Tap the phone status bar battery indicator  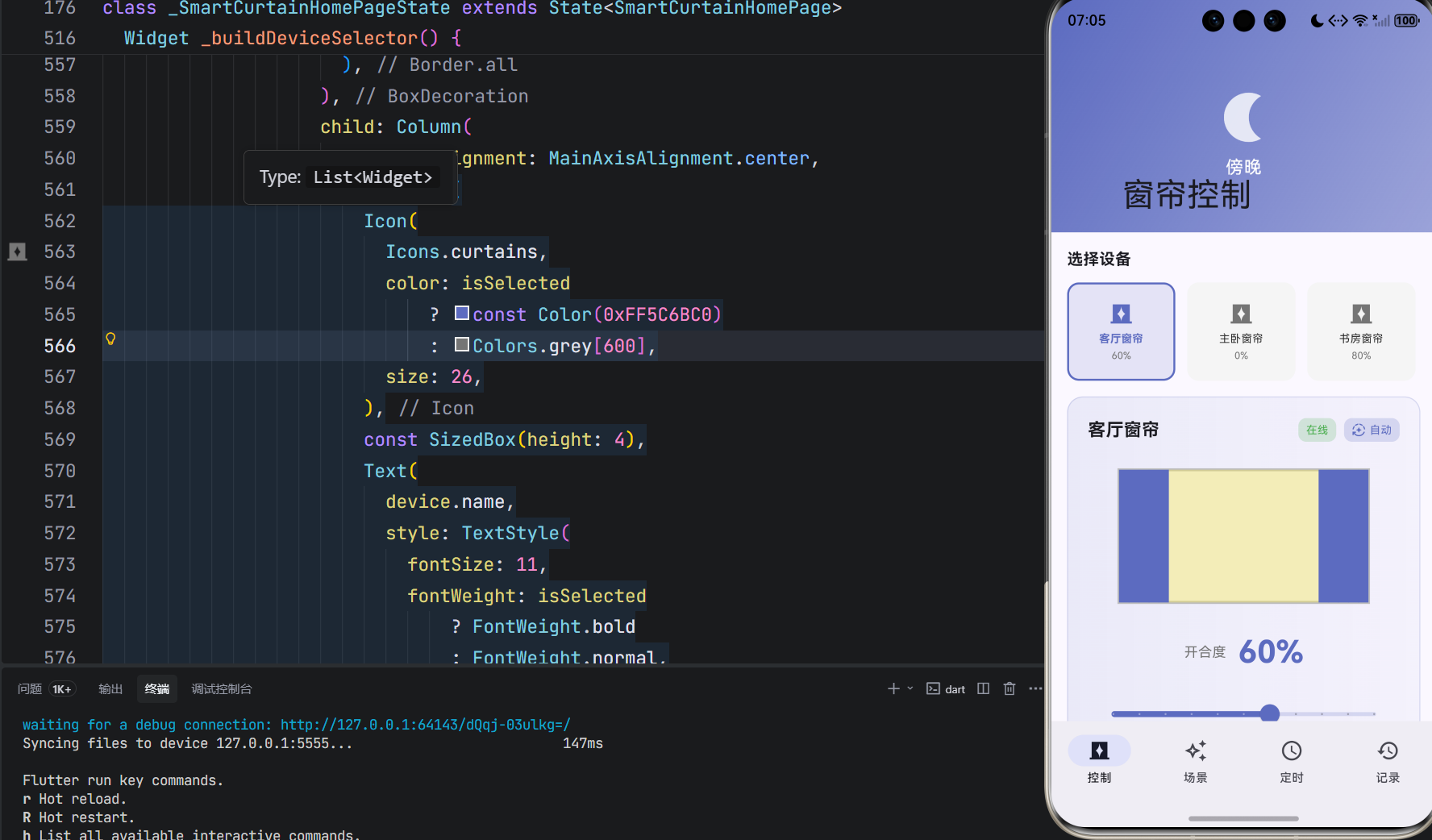click(x=1406, y=21)
